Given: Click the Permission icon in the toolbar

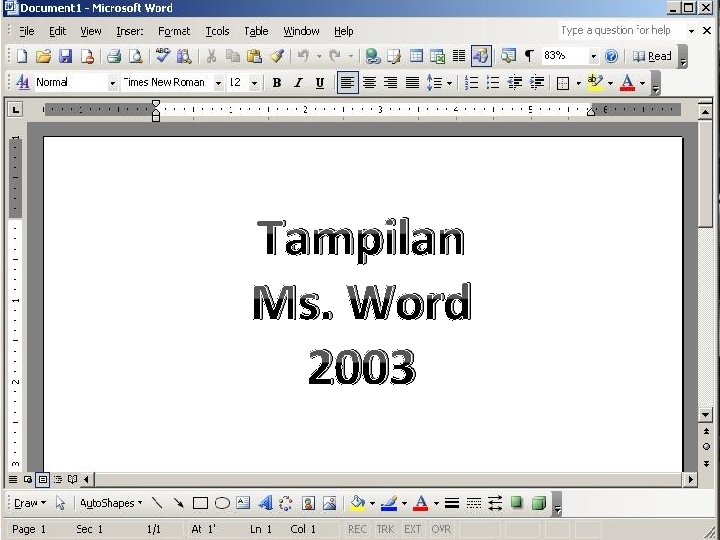Looking at the screenshot, I should [87, 56].
